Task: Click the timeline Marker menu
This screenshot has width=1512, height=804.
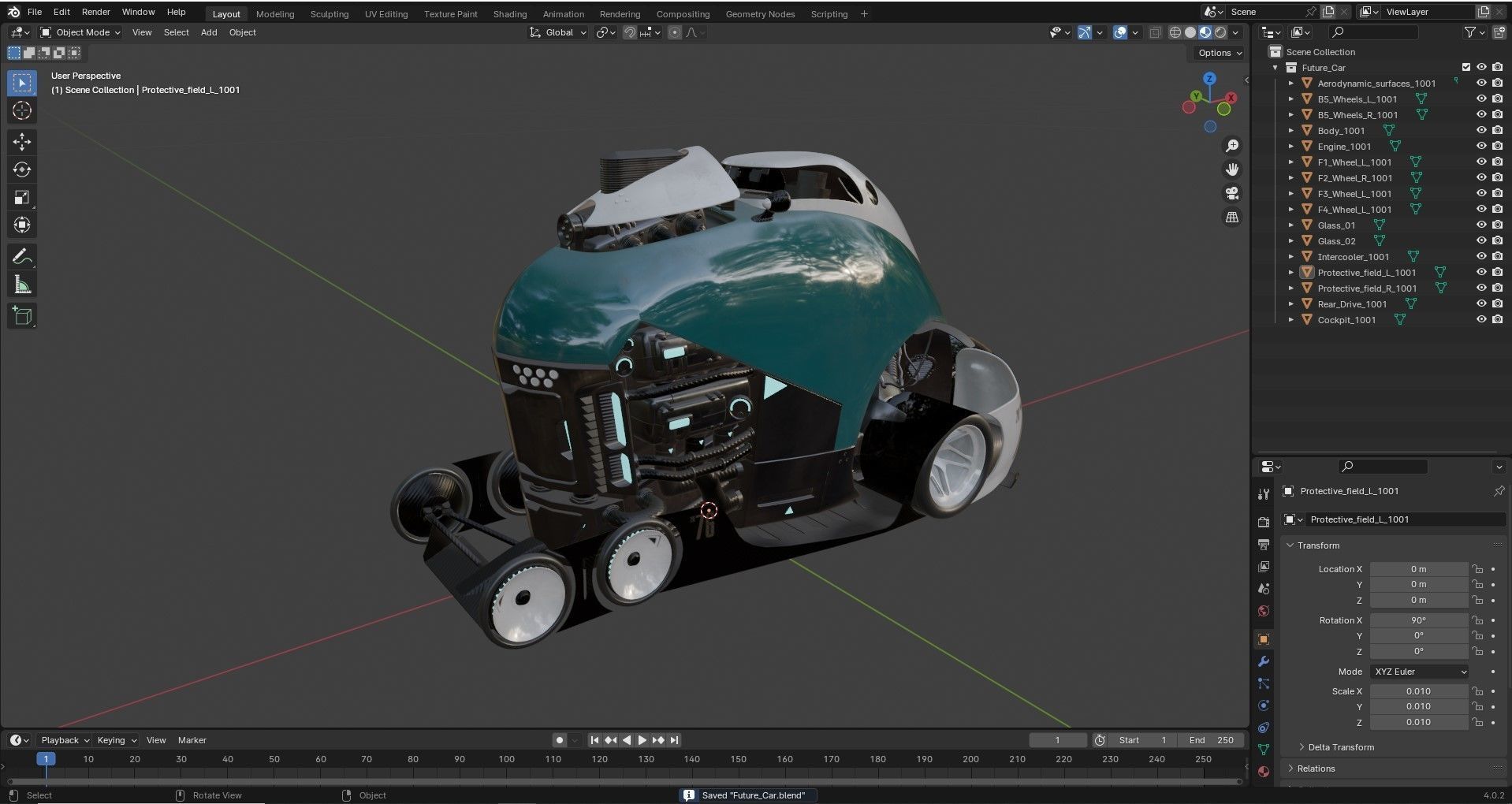Action: coord(192,740)
